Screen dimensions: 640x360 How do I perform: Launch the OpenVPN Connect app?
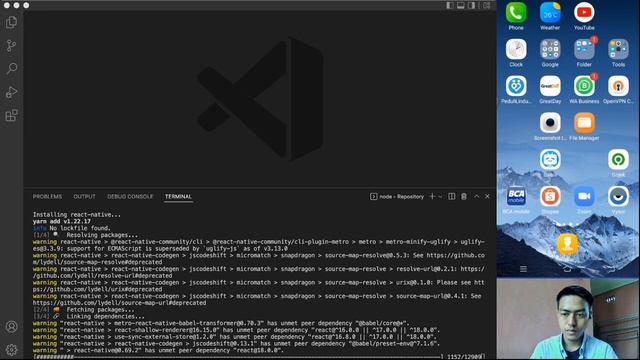[x=618, y=90]
